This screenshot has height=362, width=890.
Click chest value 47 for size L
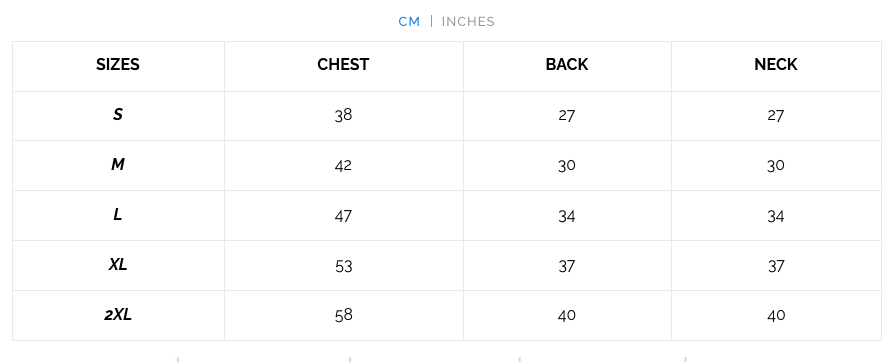pos(343,216)
